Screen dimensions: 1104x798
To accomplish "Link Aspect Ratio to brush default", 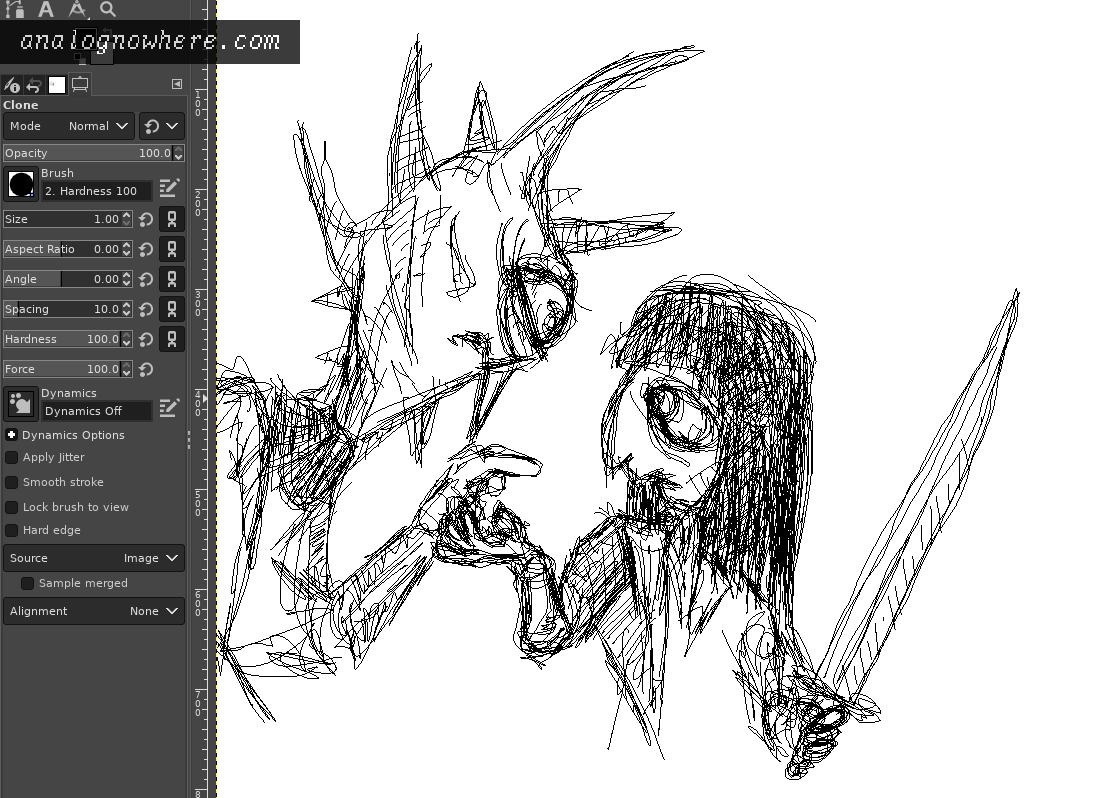I will pos(172,249).
